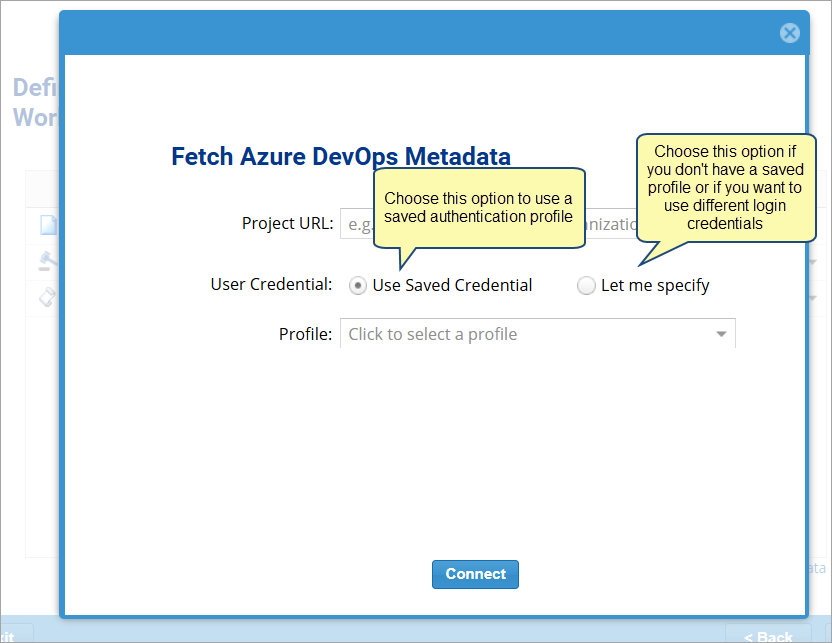832x643 pixels.
Task: Click the Project URL label
Action: tap(287, 223)
